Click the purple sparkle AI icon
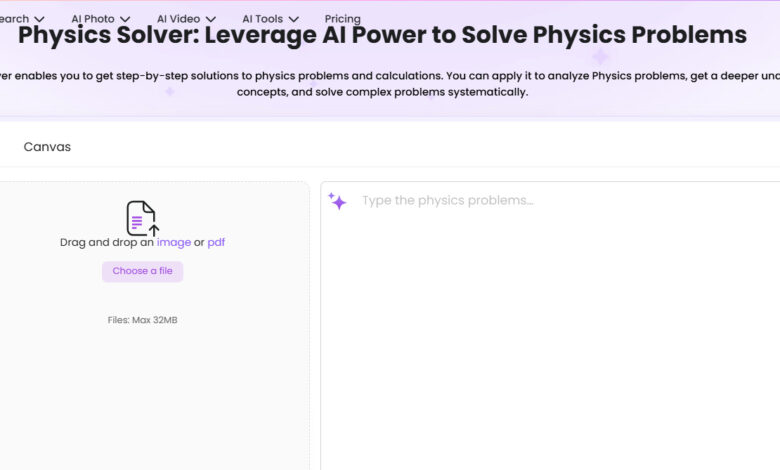 [x=337, y=201]
